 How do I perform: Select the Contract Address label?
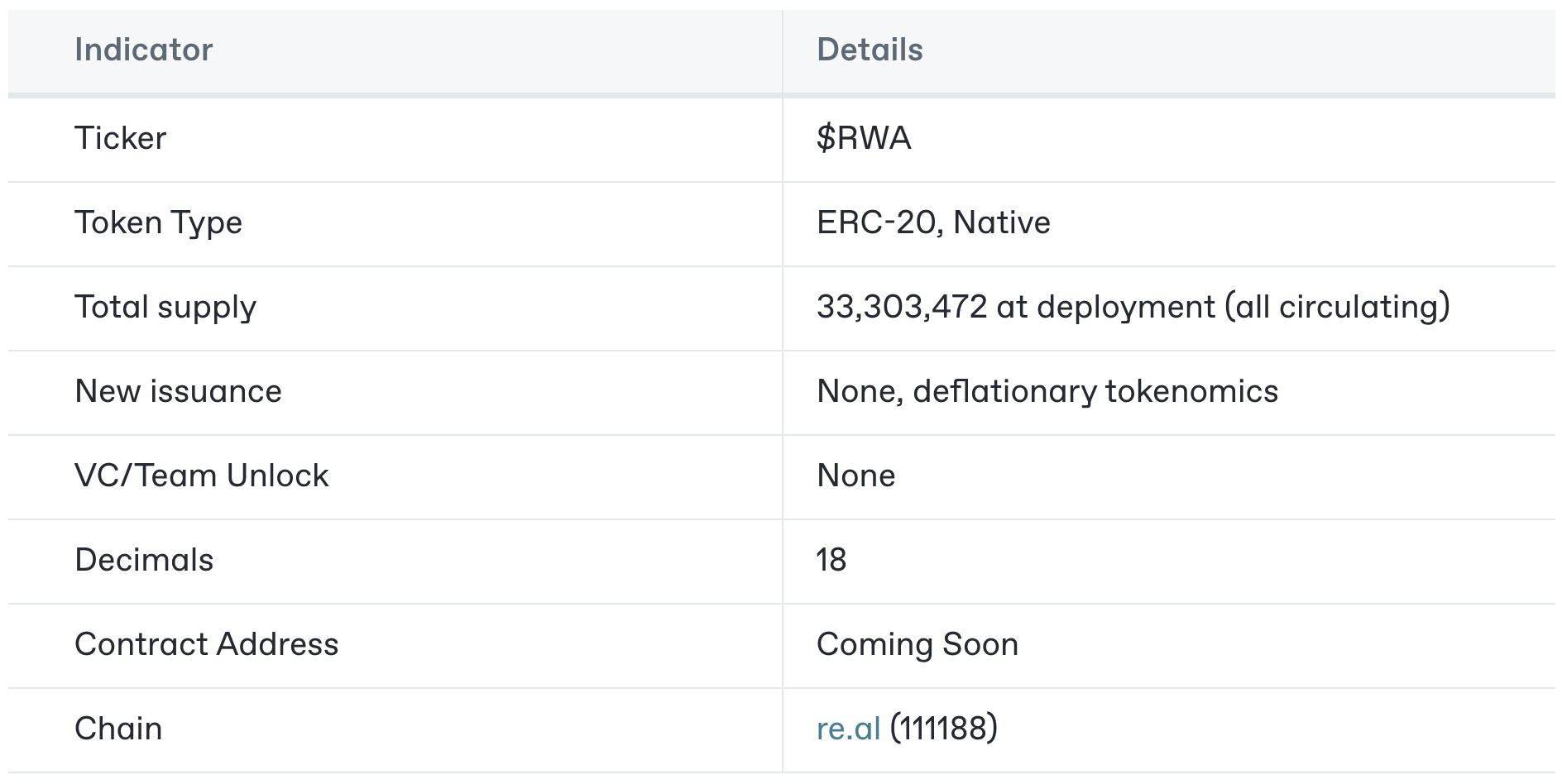pos(207,644)
